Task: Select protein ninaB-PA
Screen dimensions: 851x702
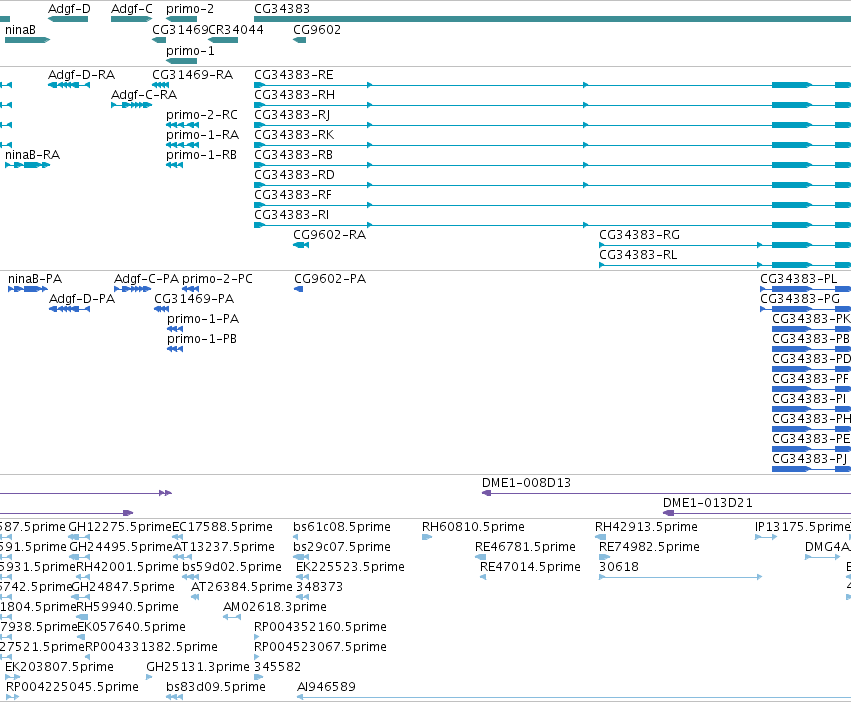Action: coord(35,279)
